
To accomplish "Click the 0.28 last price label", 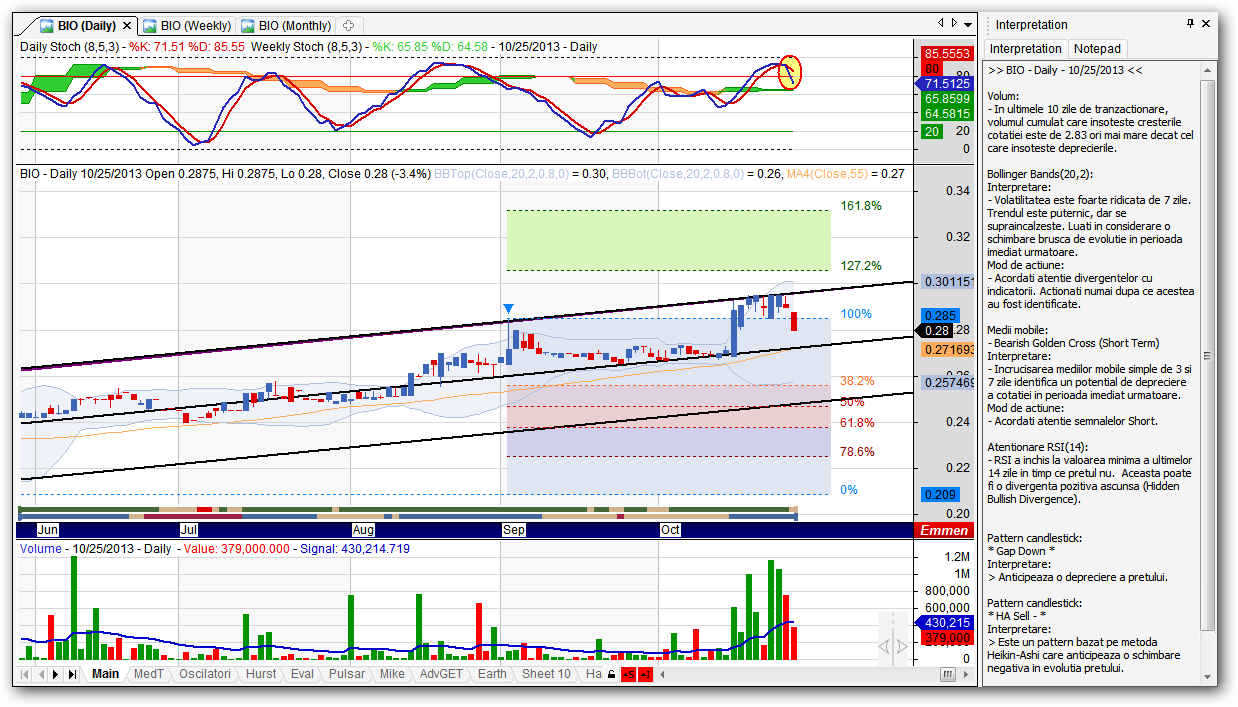I will click(935, 330).
